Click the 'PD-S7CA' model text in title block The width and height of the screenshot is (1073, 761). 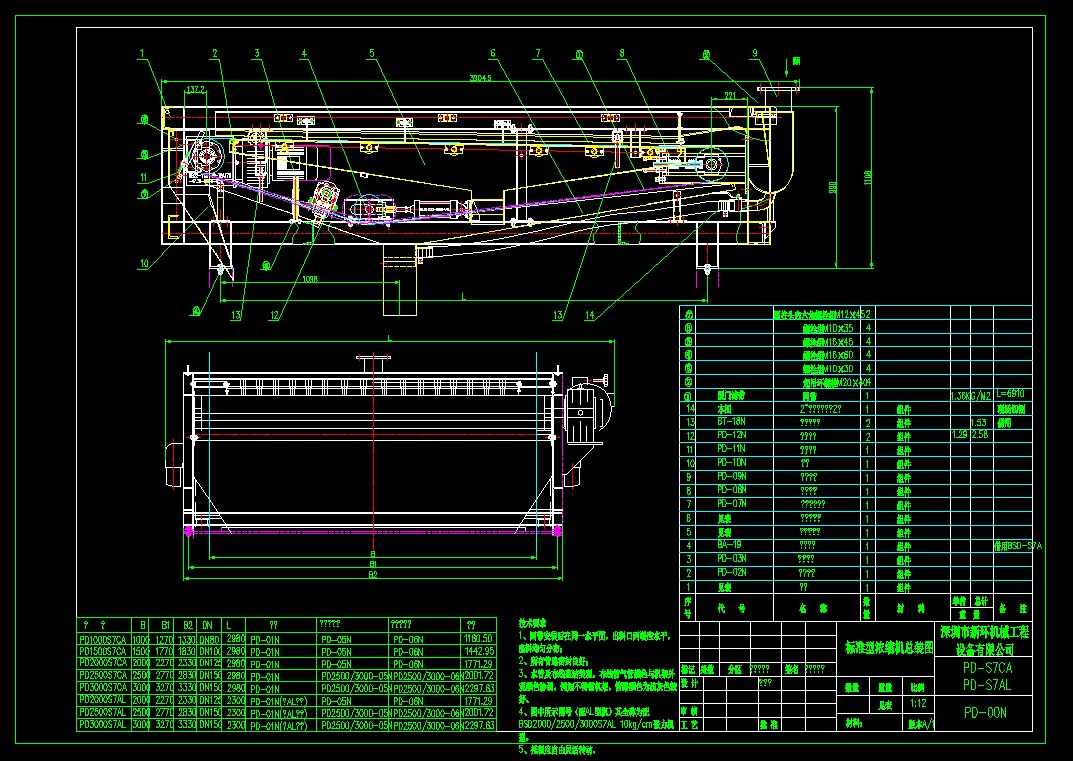pyautogui.click(x=987, y=667)
